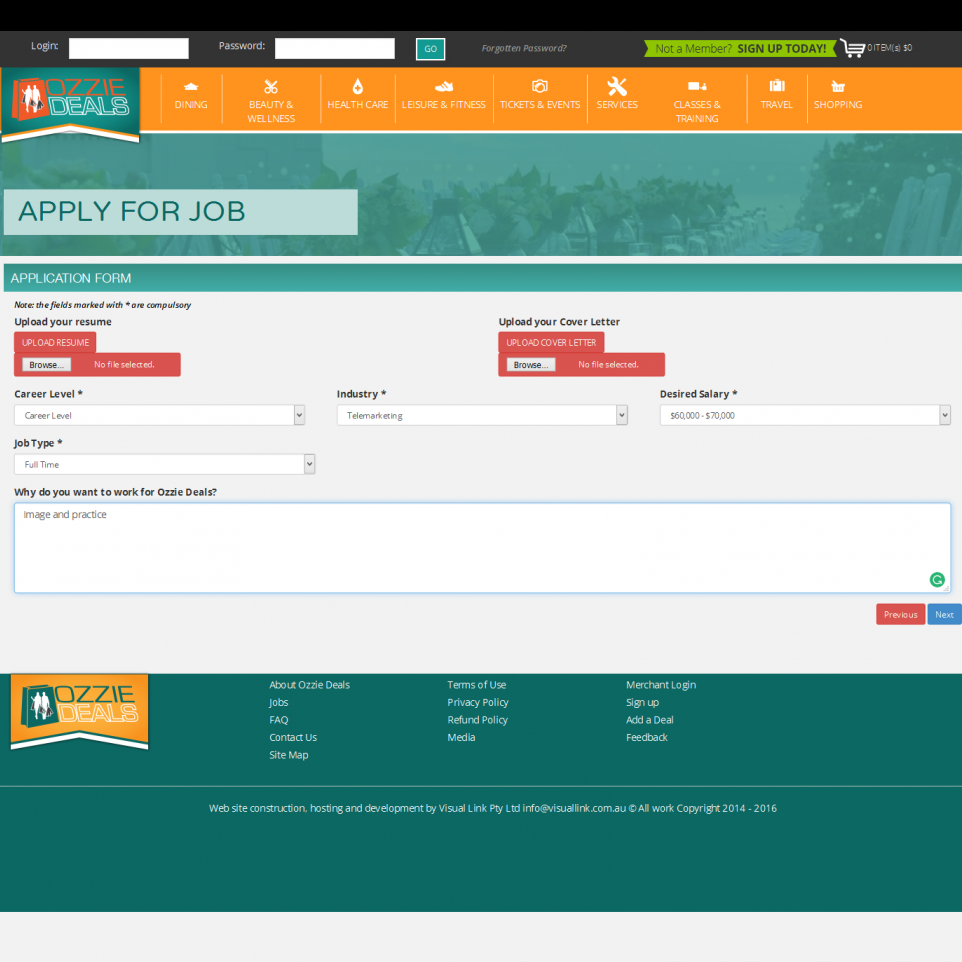Screen dimensions: 962x962
Task: Open the Merchant Login link
Action: [x=661, y=685]
